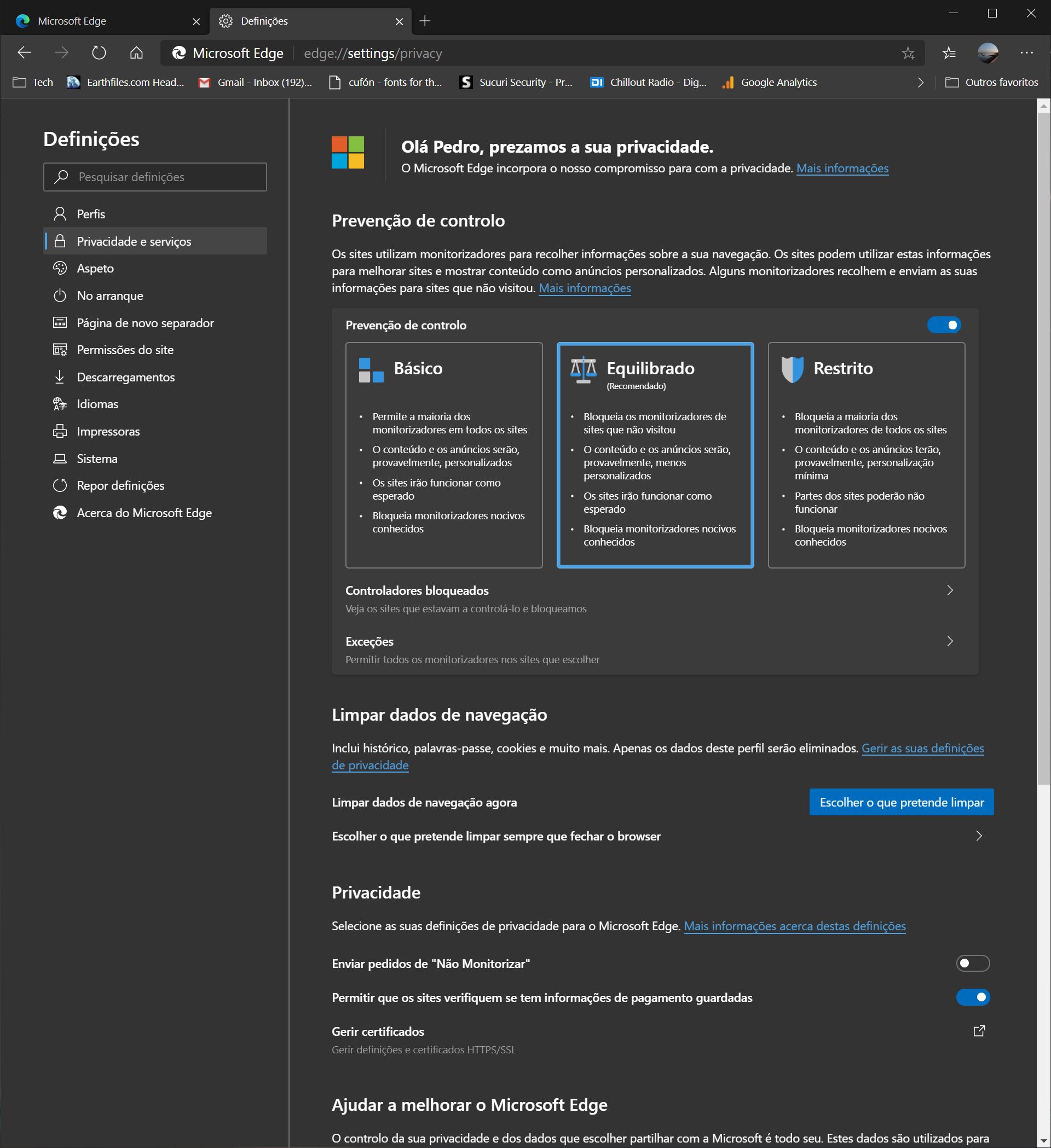This screenshot has height=1148, width=1051.
Task: Select the Restrito tracking level card
Action: point(867,455)
